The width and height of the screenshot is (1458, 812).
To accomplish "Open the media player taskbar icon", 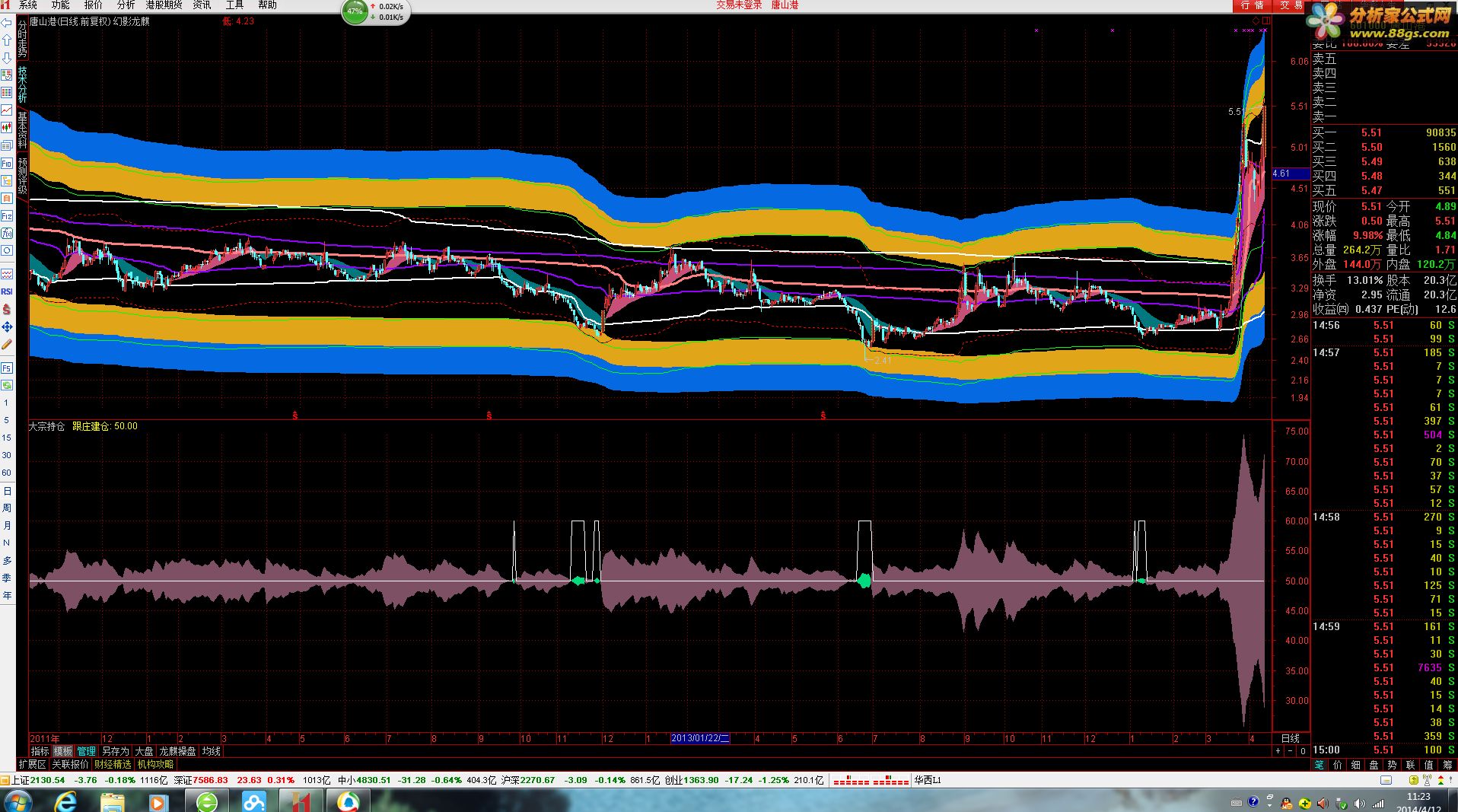I will point(159,801).
